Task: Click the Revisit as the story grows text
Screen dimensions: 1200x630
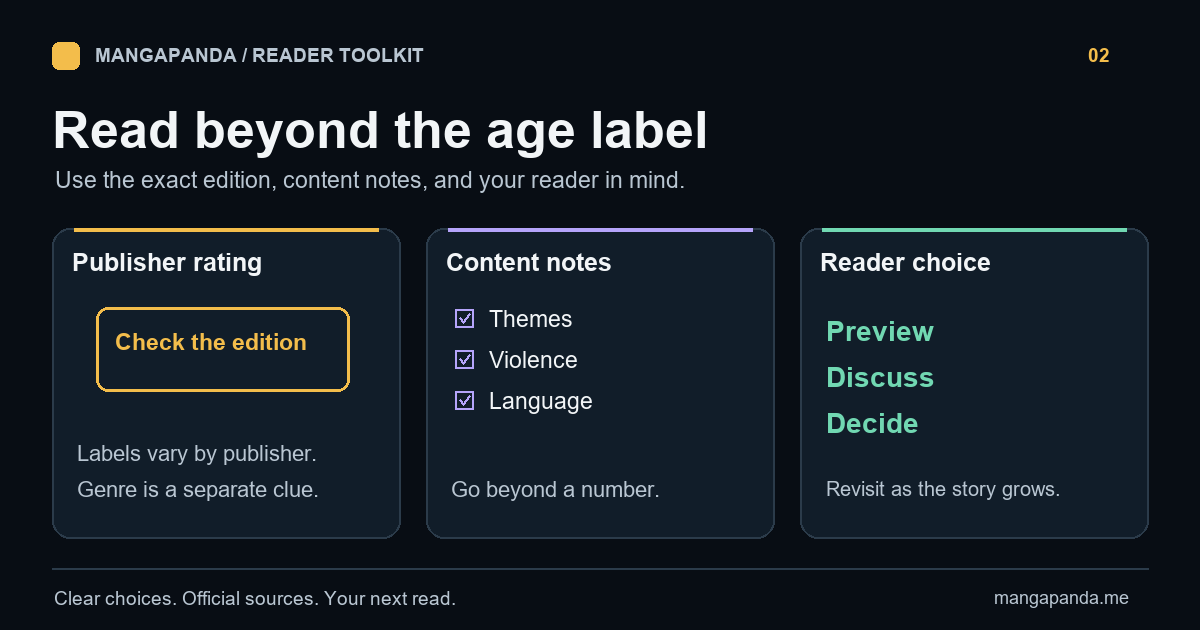Action: click(943, 490)
